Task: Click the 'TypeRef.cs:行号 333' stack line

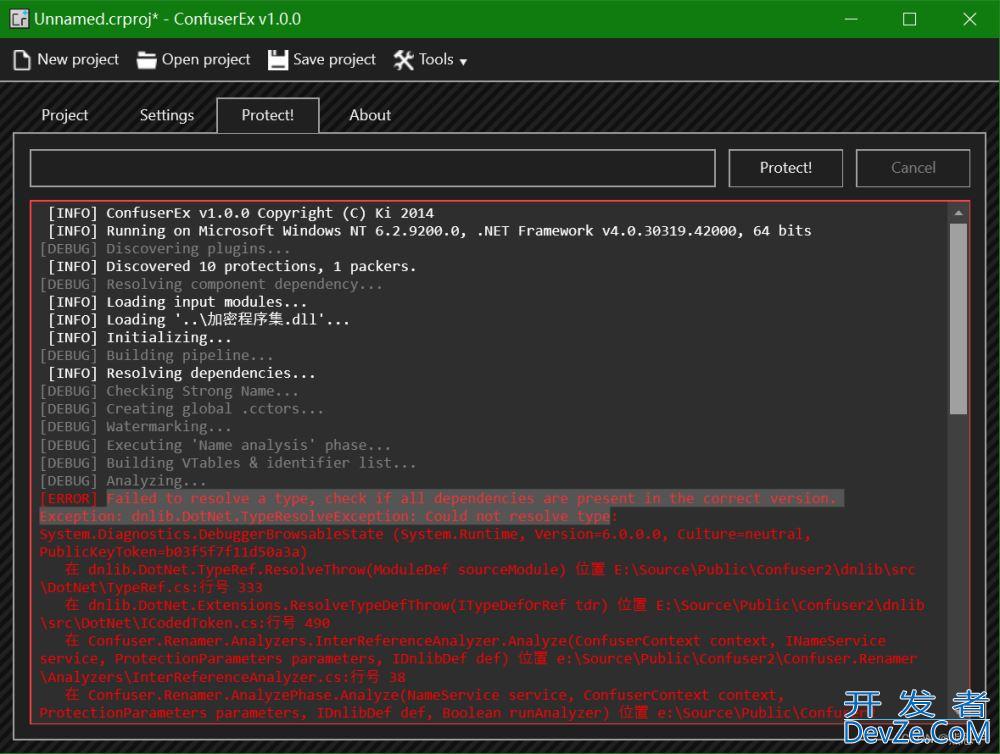Action: [x=151, y=588]
